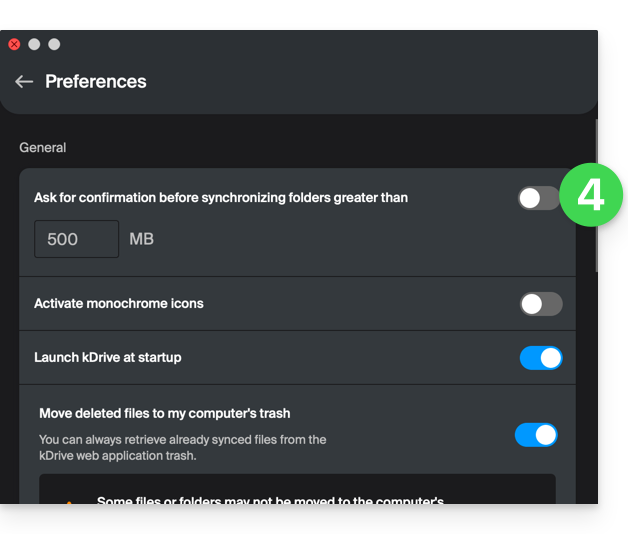628x534 pixels.
Task: Click the 'Ask for confirmation before synchronizing' label
Action: tap(221, 198)
